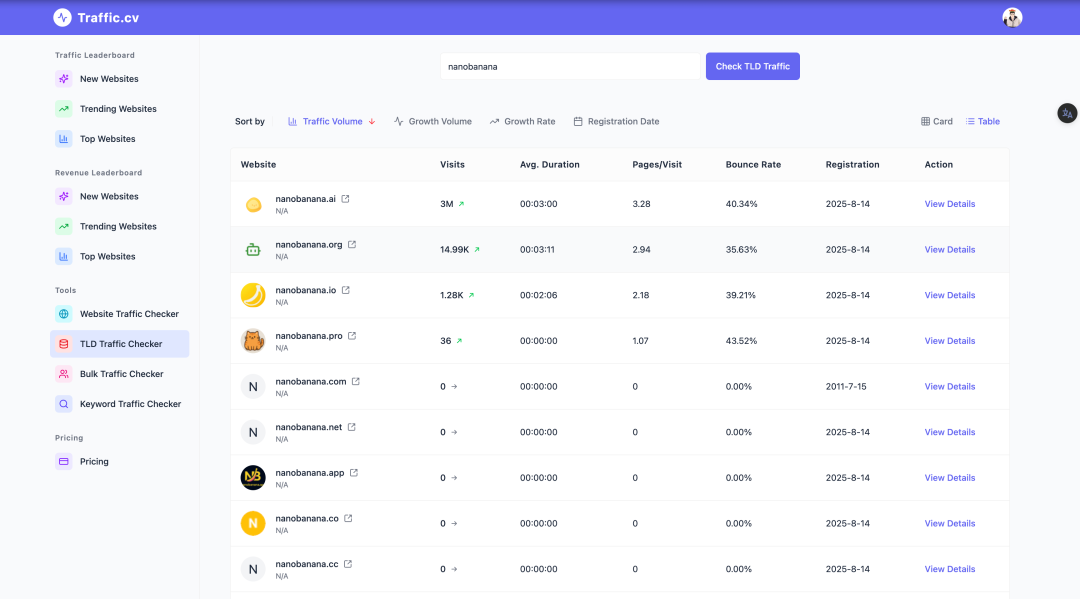View Details for nanobanana.com
The image size is (1080, 599).
(x=949, y=386)
